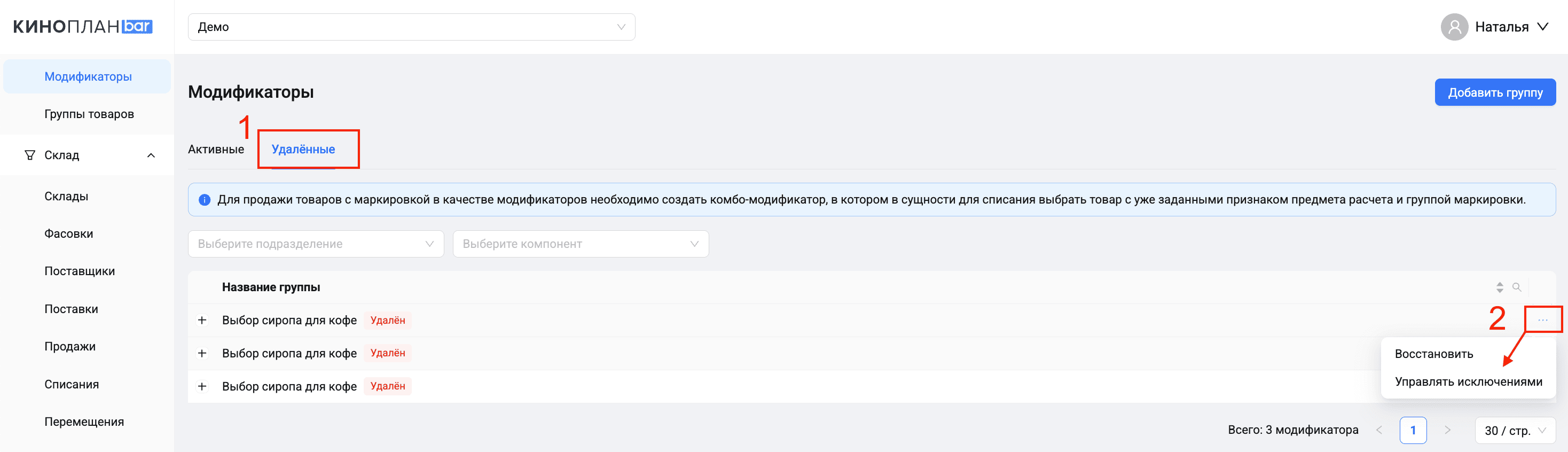The height and width of the screenshot is (452, 1568).
Task: Open the Демо organization dropdown
Action: tap(411, 27)
